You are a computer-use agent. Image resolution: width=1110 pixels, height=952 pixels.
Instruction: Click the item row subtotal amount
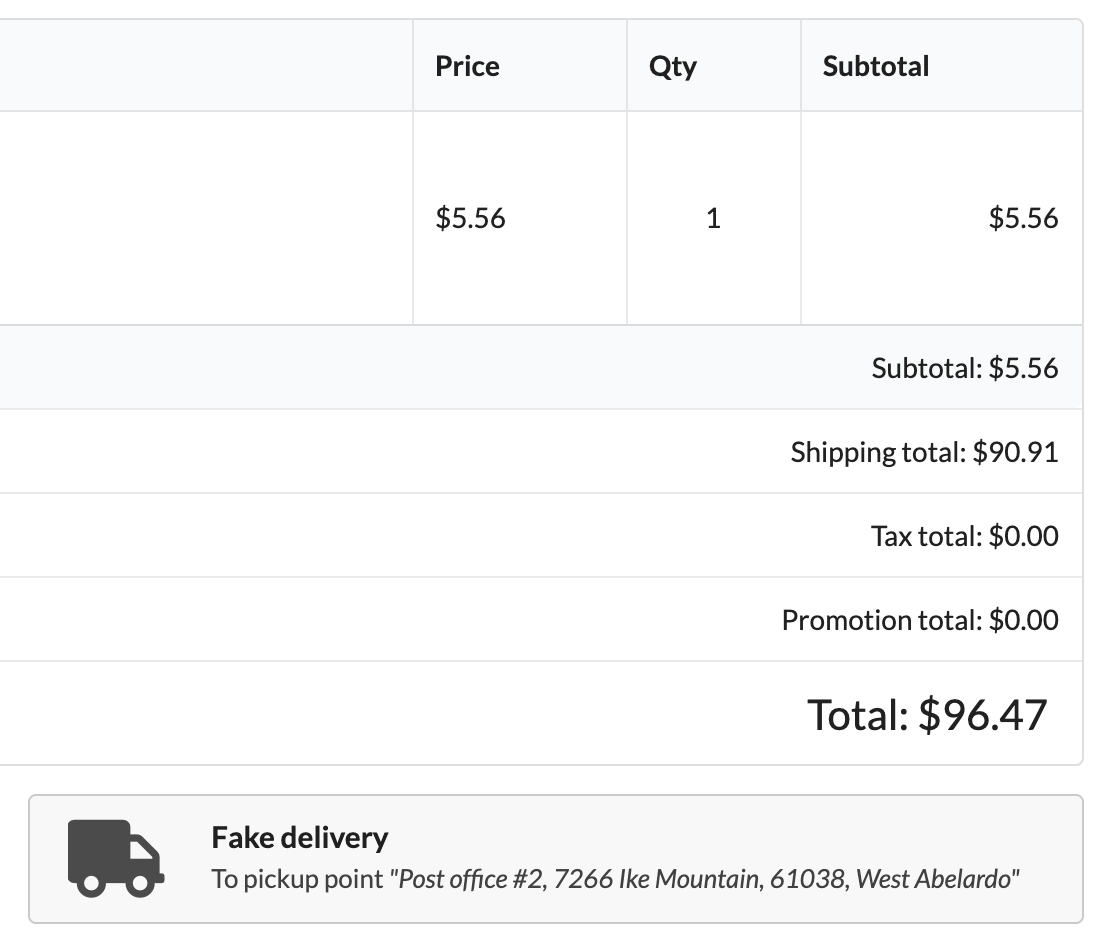1022,218
